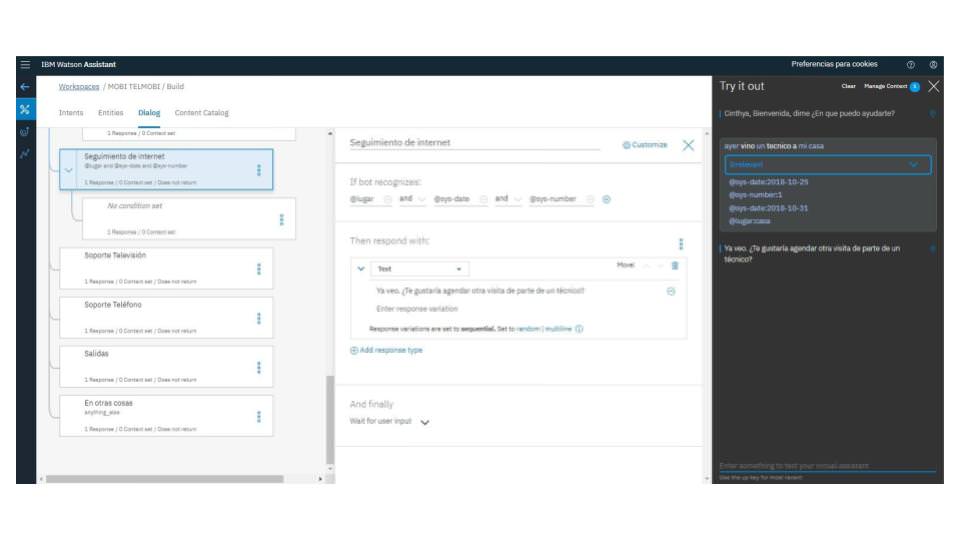Click the location icon beside welcome message
This screenshot has width=960, height=540.
click(932, 113)
